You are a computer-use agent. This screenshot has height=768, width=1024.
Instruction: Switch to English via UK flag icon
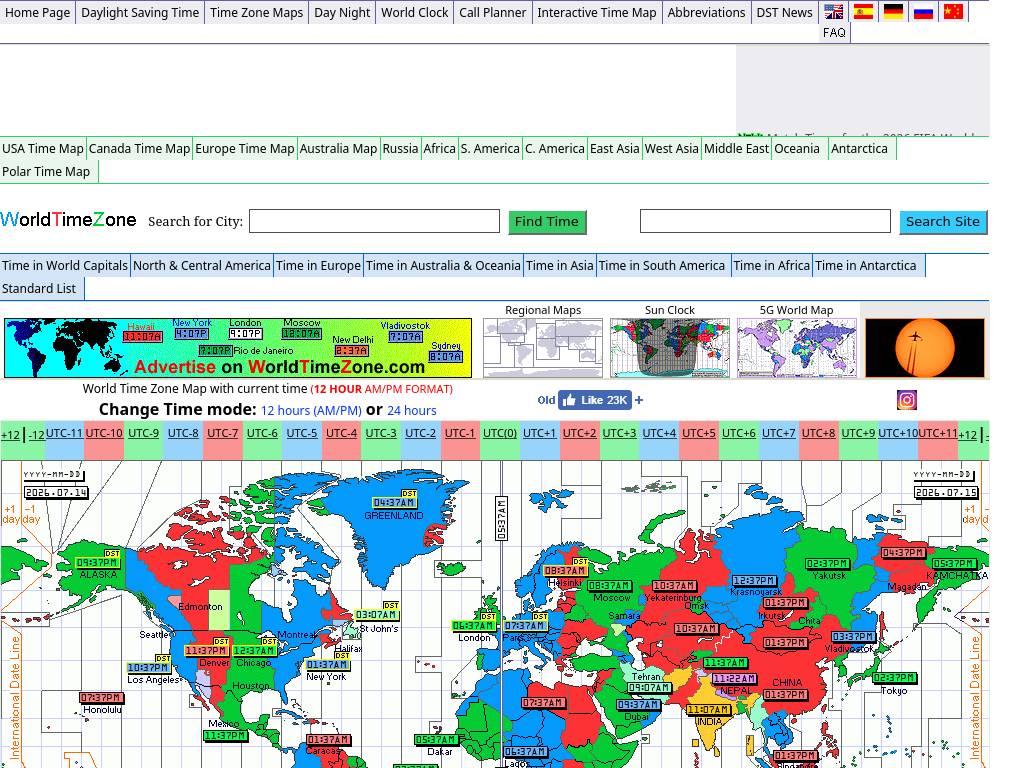click(833, 12)
